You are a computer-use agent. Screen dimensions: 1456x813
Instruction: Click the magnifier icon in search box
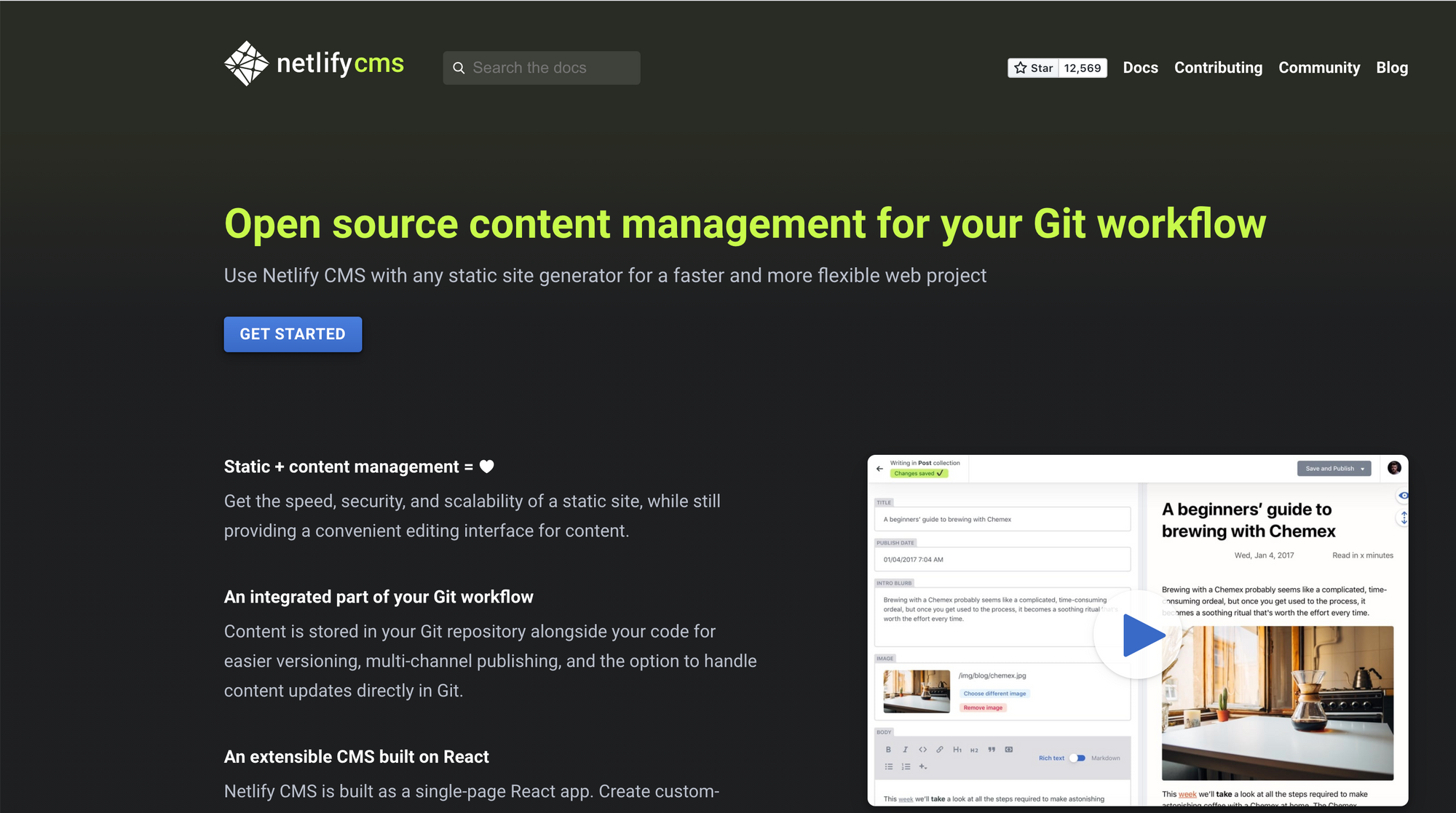click(459, 68)
